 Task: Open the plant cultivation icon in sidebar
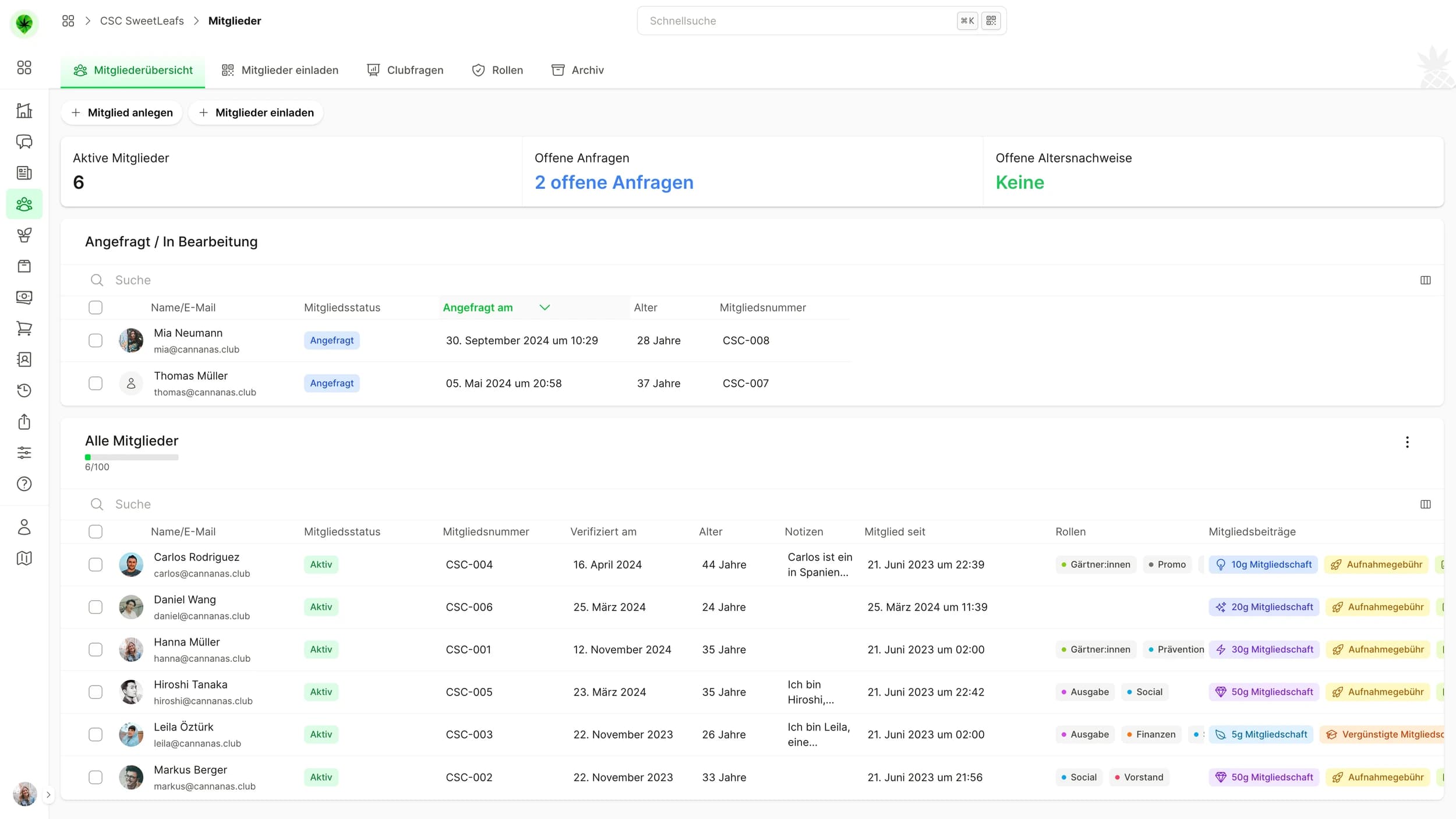(24, 235)
